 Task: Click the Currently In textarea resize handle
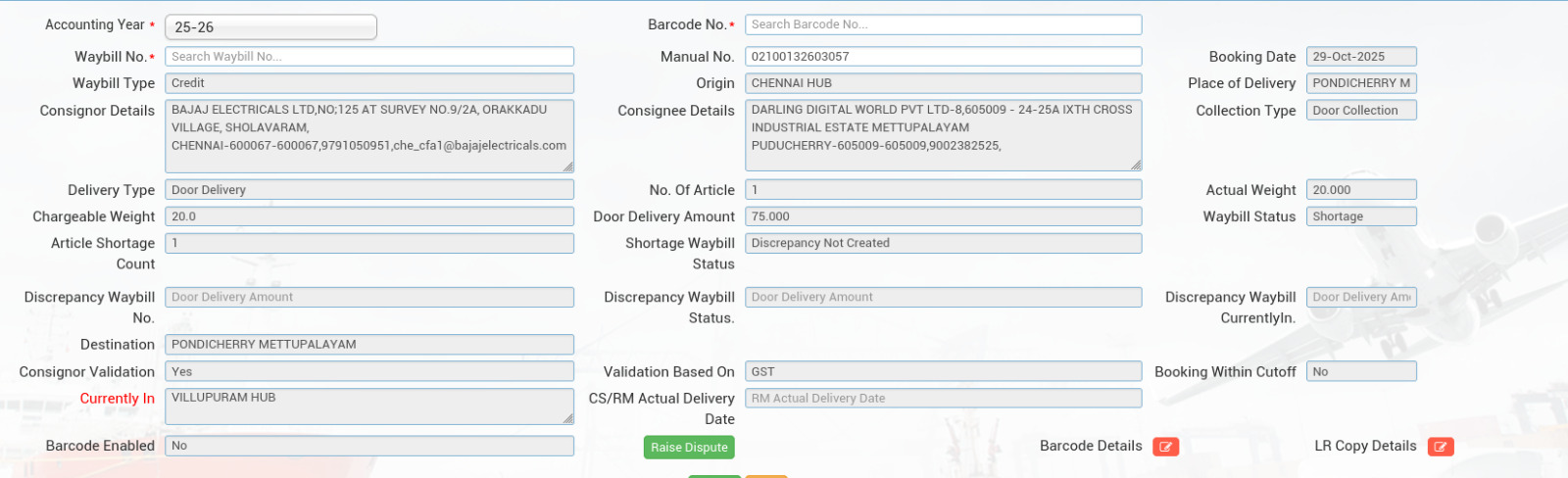[x=567, y=418]
